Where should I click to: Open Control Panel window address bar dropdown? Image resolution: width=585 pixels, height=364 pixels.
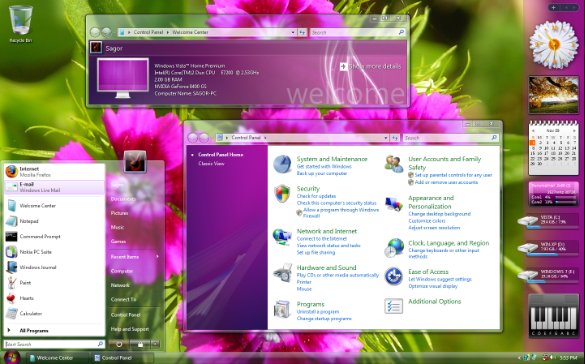pos(386,138)
